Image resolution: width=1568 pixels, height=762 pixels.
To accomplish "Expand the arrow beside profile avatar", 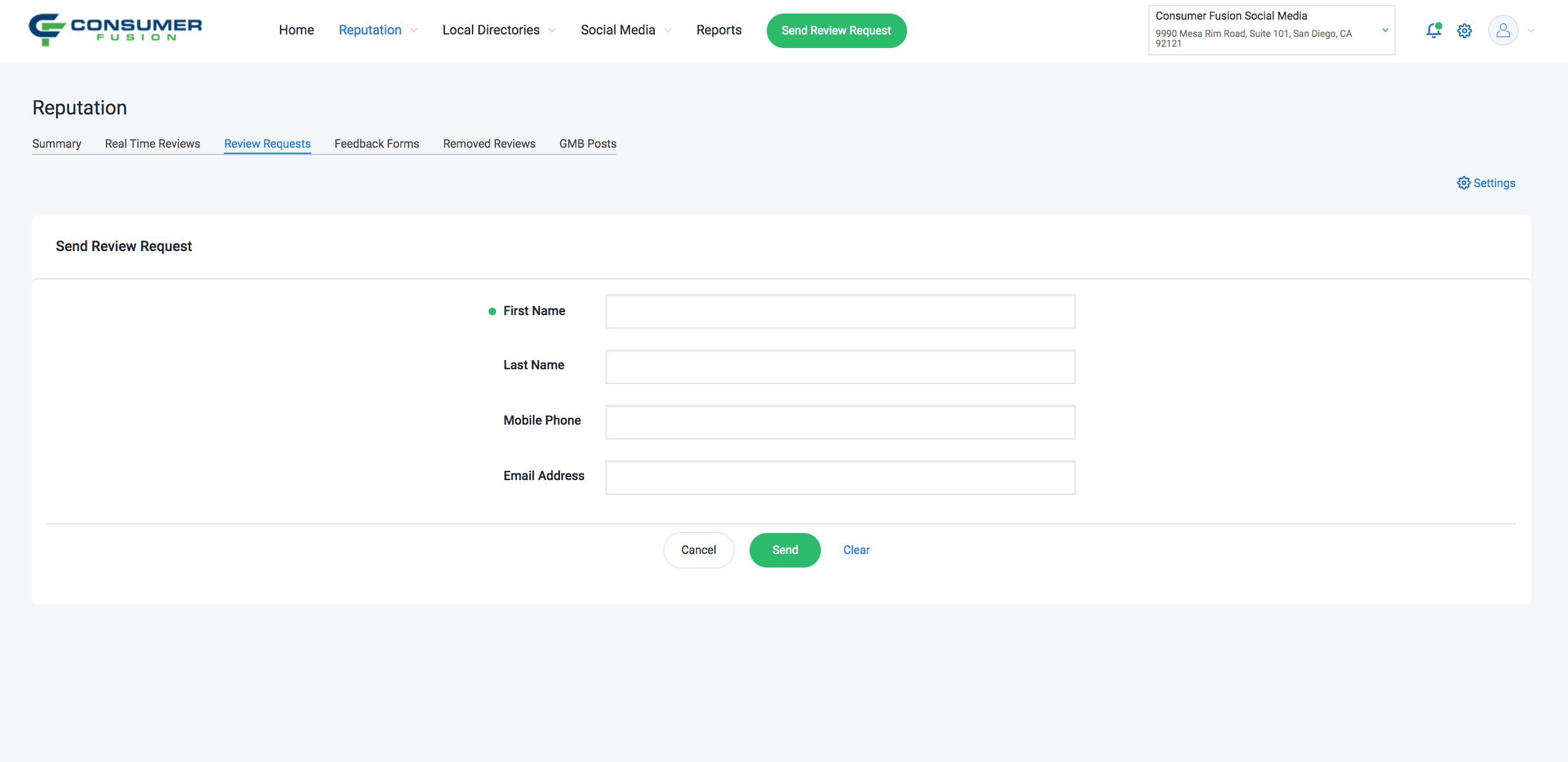I will (x=1530, y=30).
